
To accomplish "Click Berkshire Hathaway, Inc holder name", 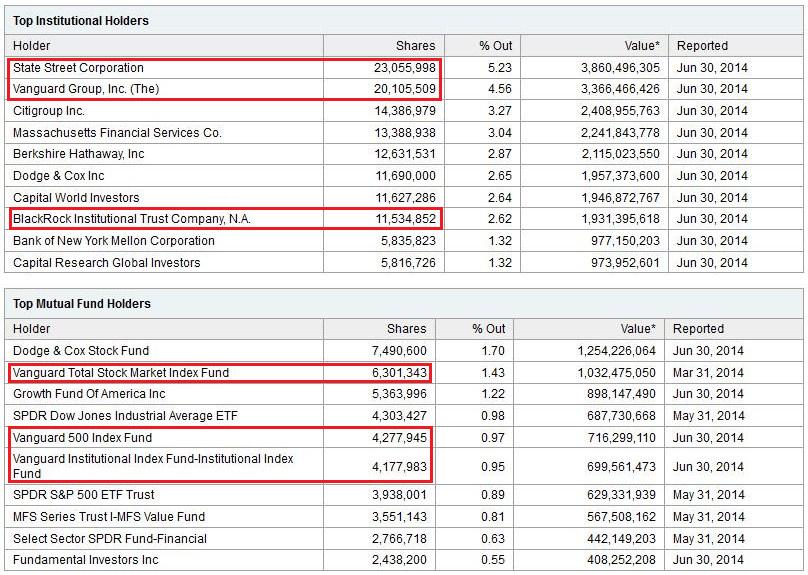I will [78, 154].
